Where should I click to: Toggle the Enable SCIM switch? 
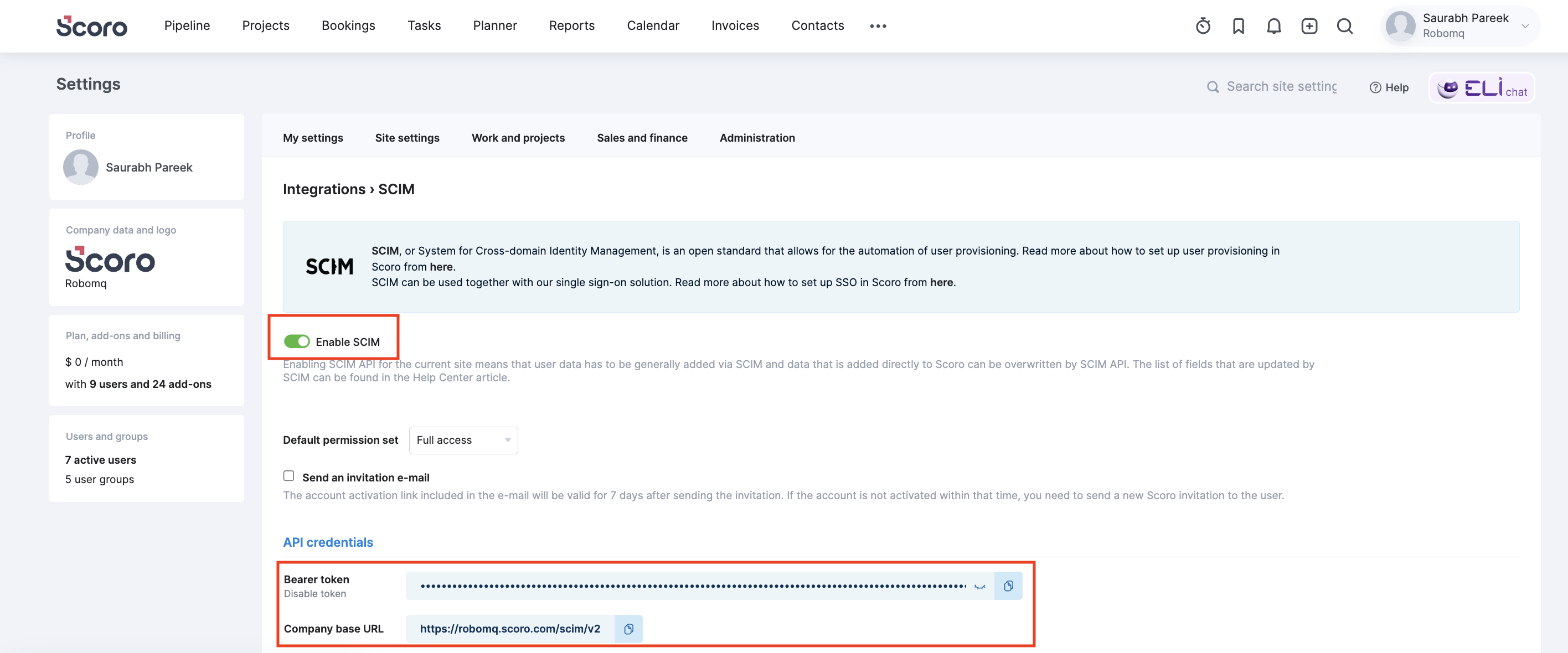[296, 341]
